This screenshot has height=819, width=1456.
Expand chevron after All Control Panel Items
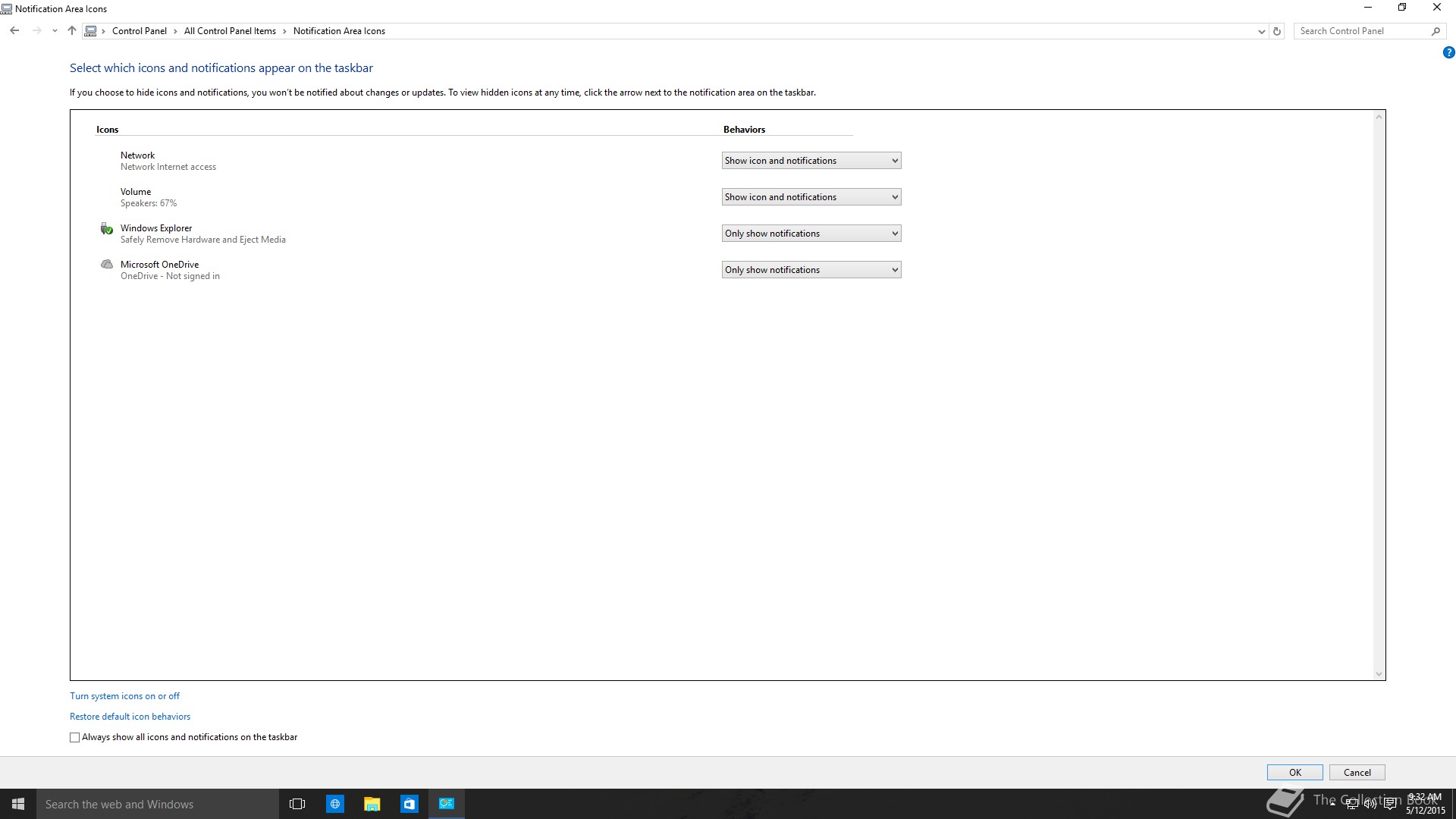[x=284, y=31]
